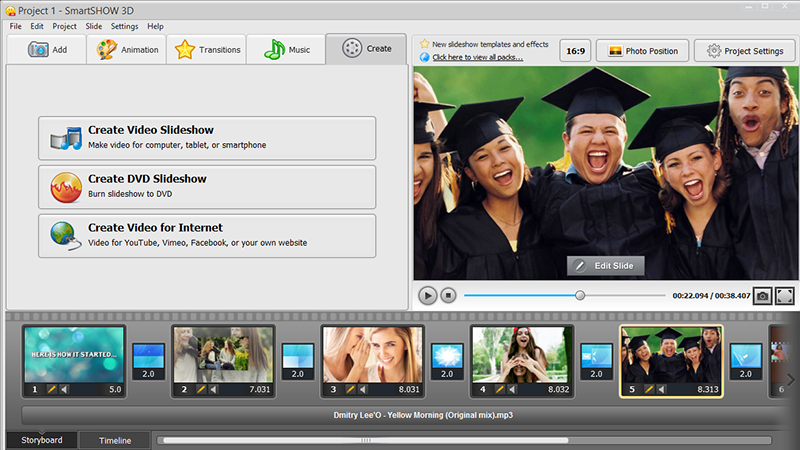This screenshot has height=450, width=800.
Task: Click the pencil edit icon on slide 3
Action: [350, 389]
